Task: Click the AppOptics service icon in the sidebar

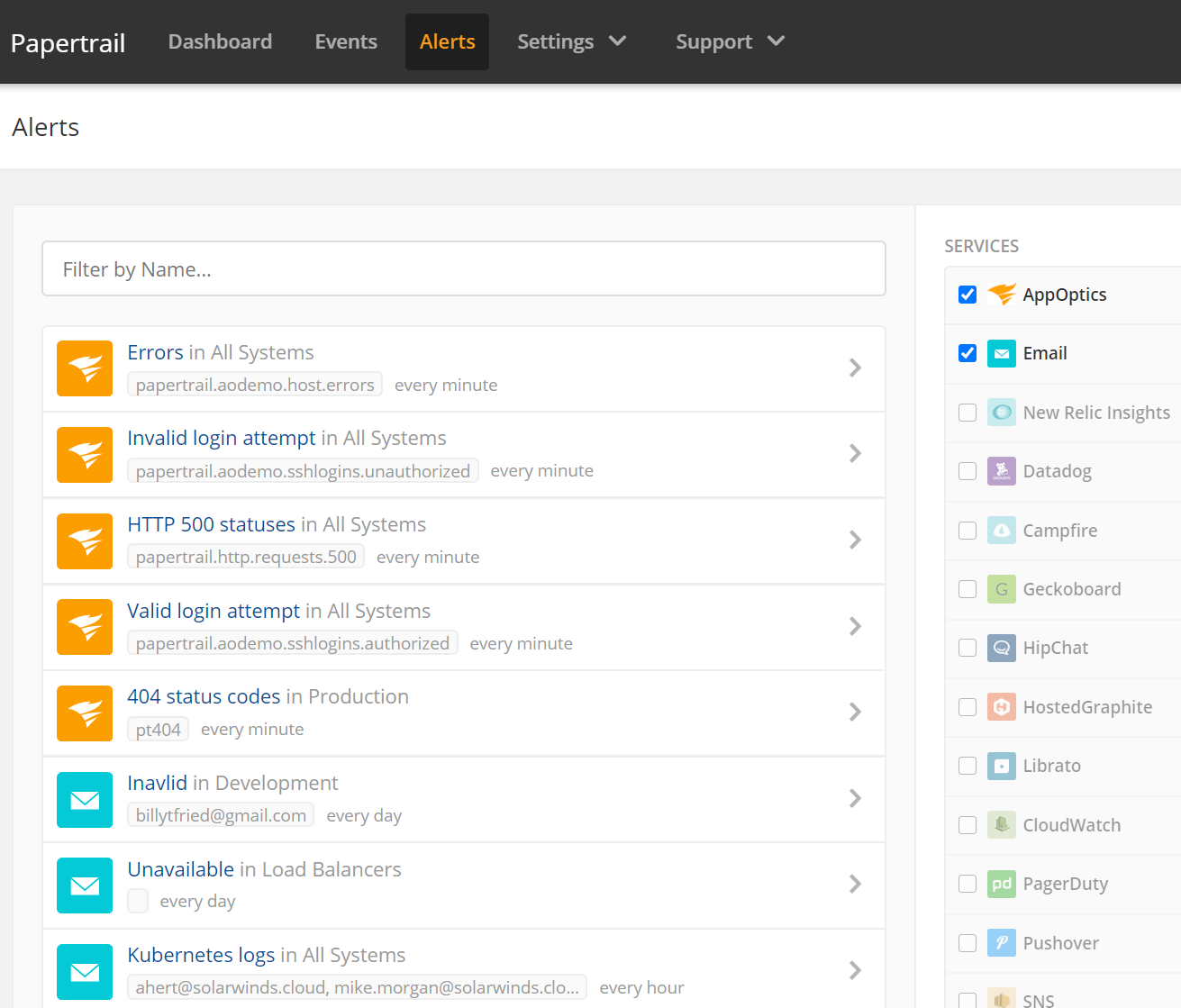Action: tap(1002, 294)
